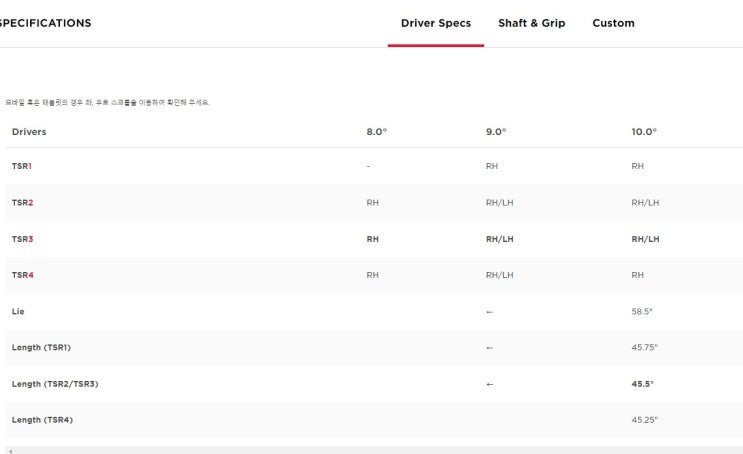Select the TSR2 row label

[22, 203]
